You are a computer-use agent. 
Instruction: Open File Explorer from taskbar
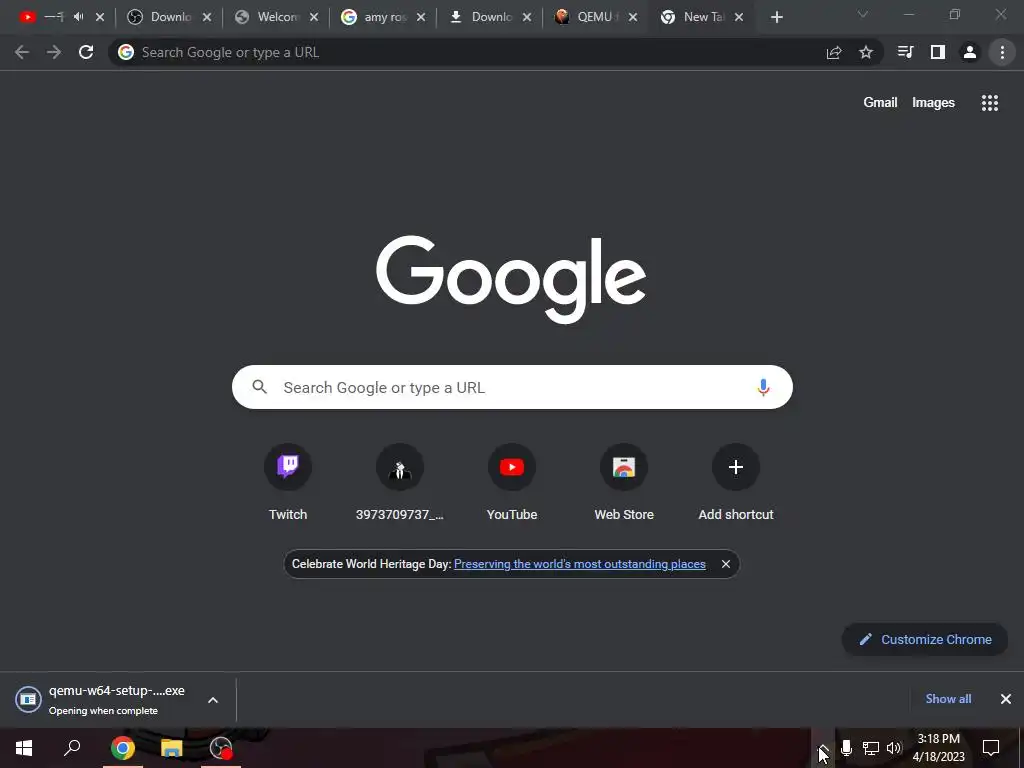[x=172, y=748]
